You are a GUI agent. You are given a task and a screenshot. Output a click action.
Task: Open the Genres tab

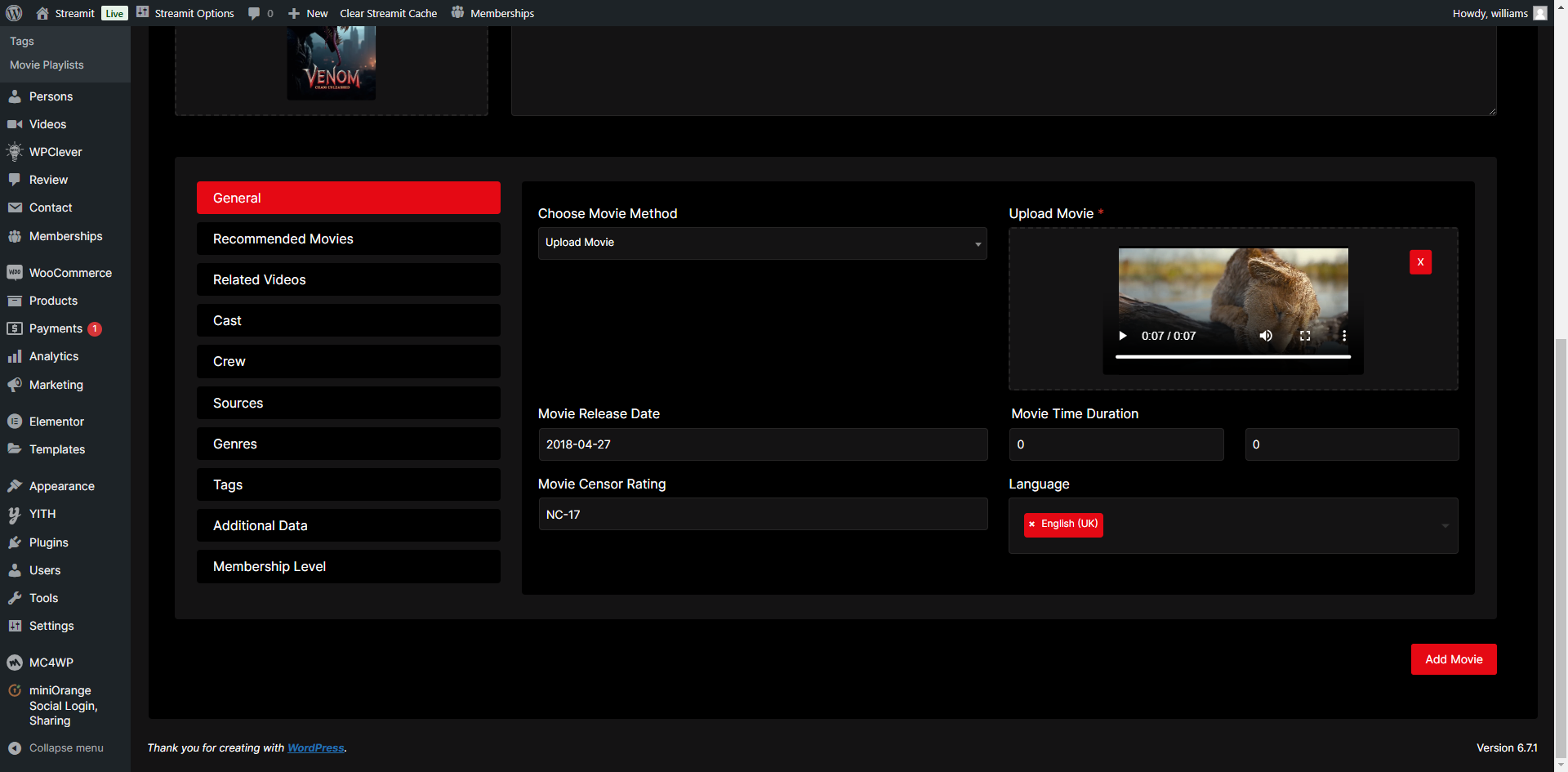click(x=349, y=444)
